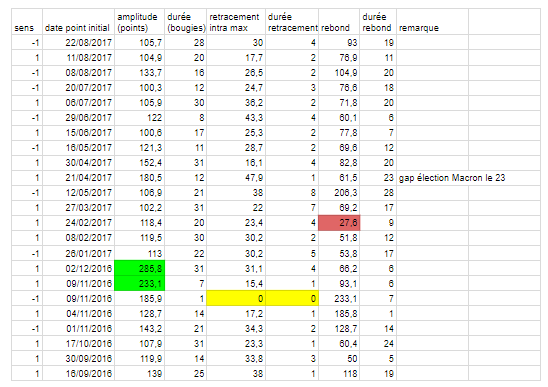Click the 'durée retracement' header cell
Screen dimensions: 548x387
click(x=292, y=22)
